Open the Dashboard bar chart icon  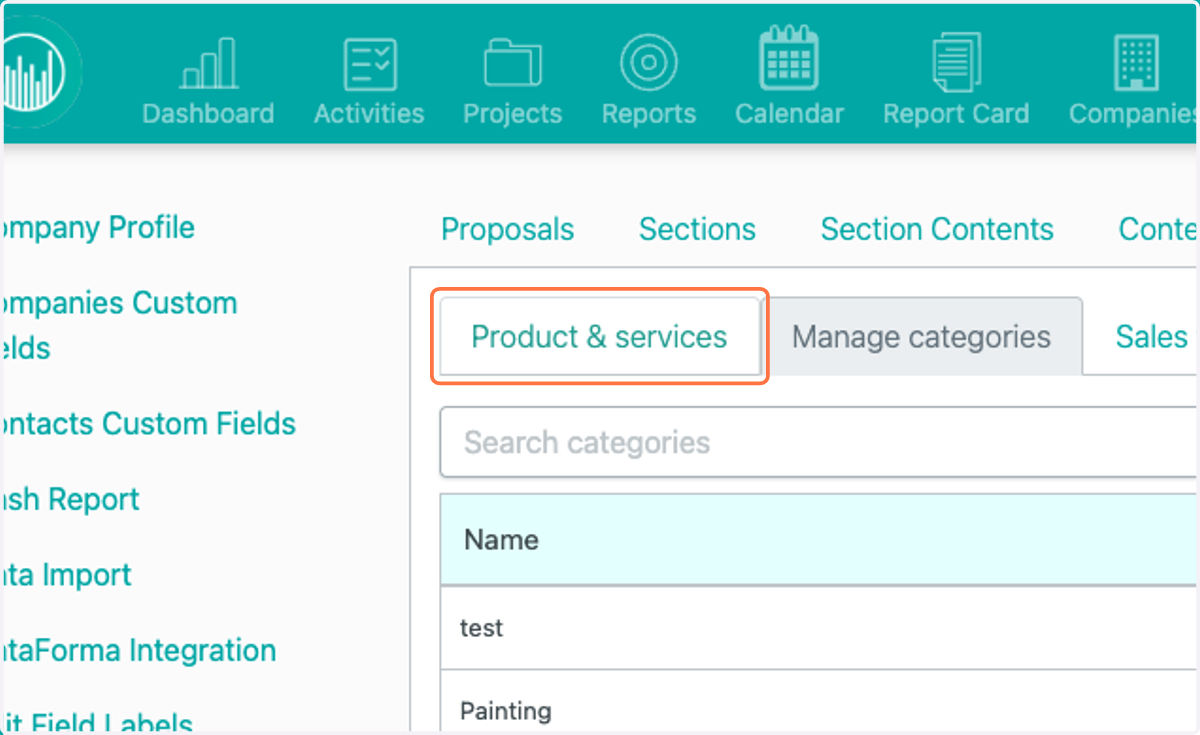point(208,64)
